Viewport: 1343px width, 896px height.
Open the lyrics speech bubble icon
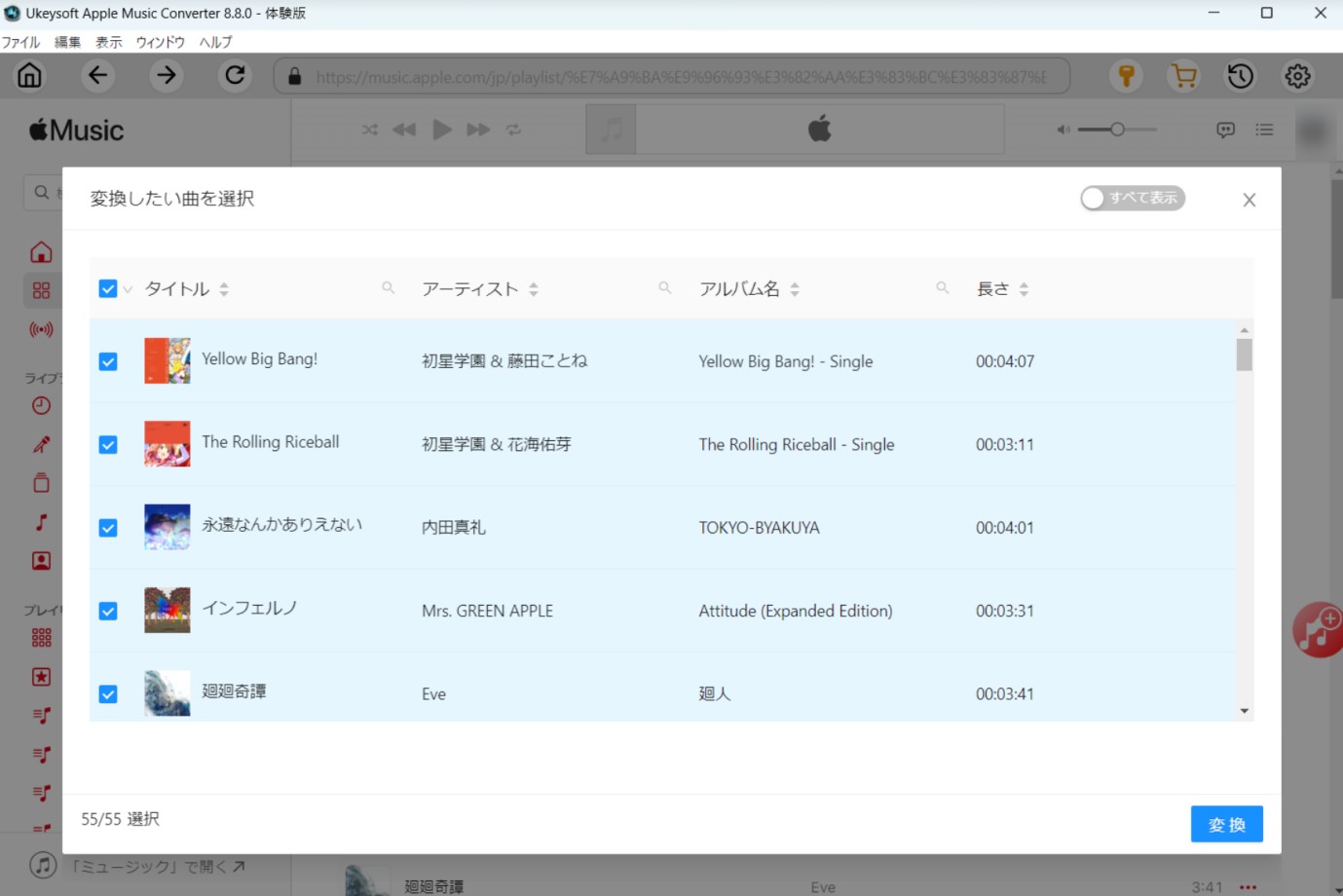pos(1226,130)
